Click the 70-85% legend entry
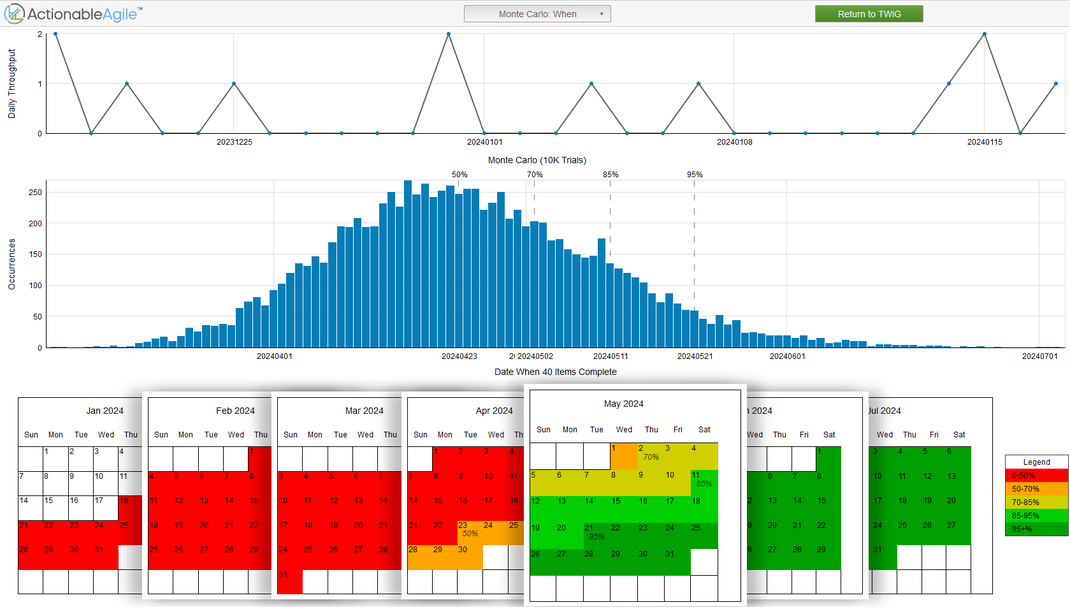1070x607 pixels. pyautogui.click(x=1036, y=502)
